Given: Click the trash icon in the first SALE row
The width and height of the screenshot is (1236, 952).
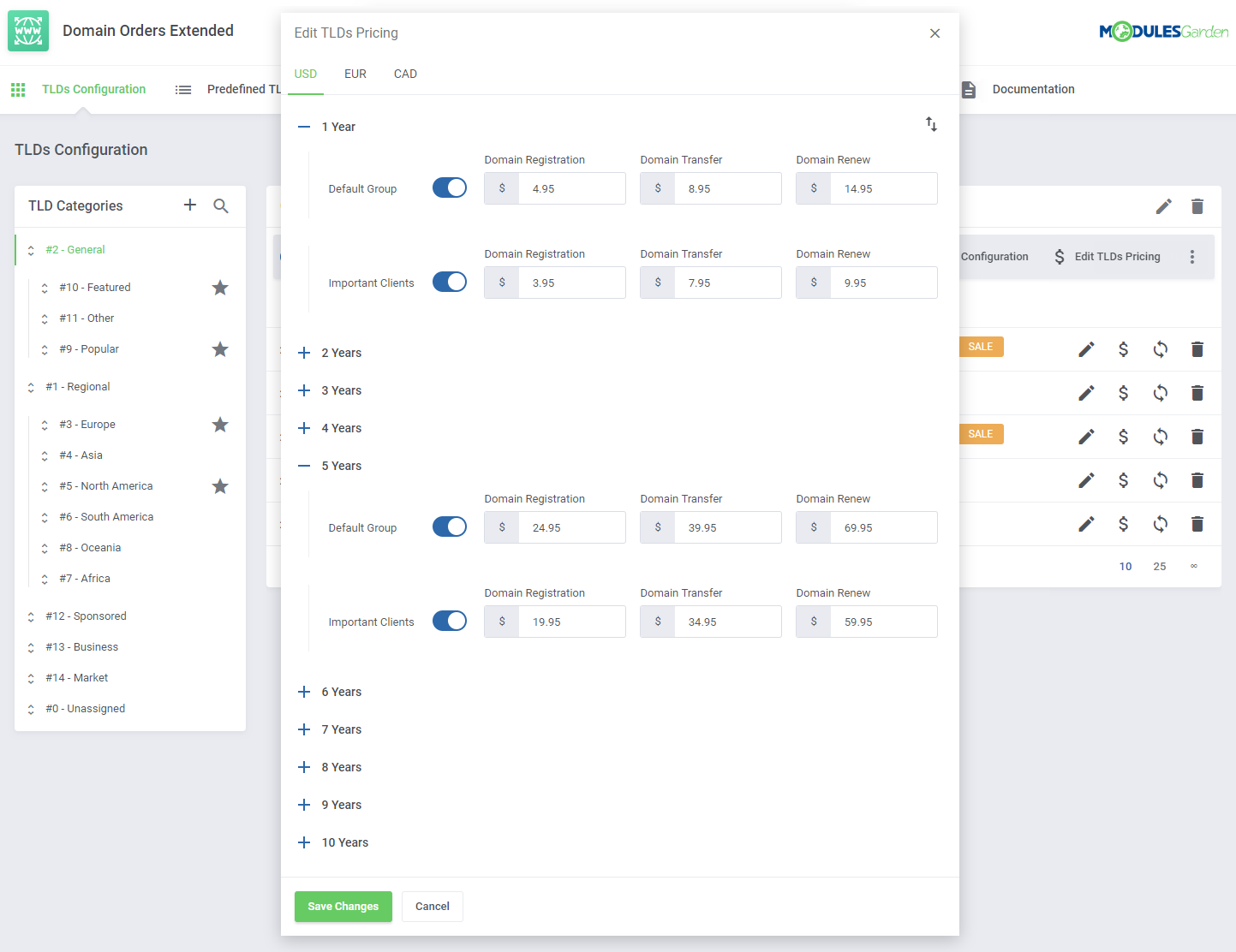Looking at the screenshot, I should [1197, 349].
